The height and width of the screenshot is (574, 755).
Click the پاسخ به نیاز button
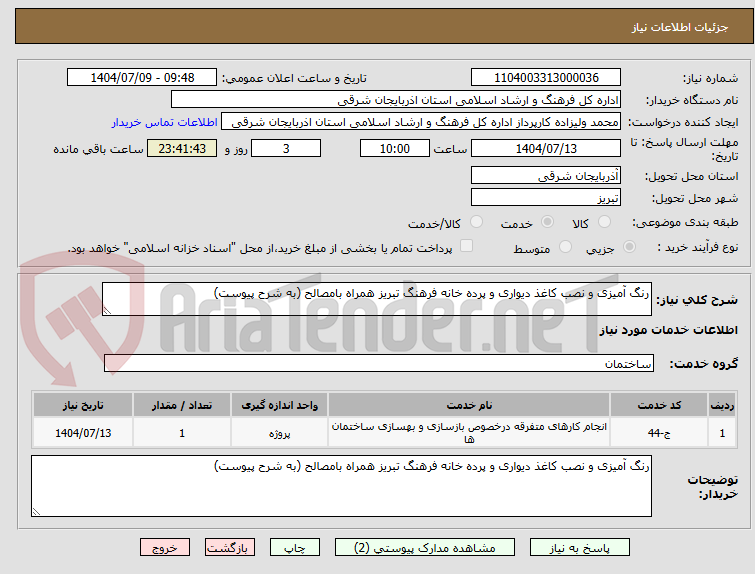579,548
